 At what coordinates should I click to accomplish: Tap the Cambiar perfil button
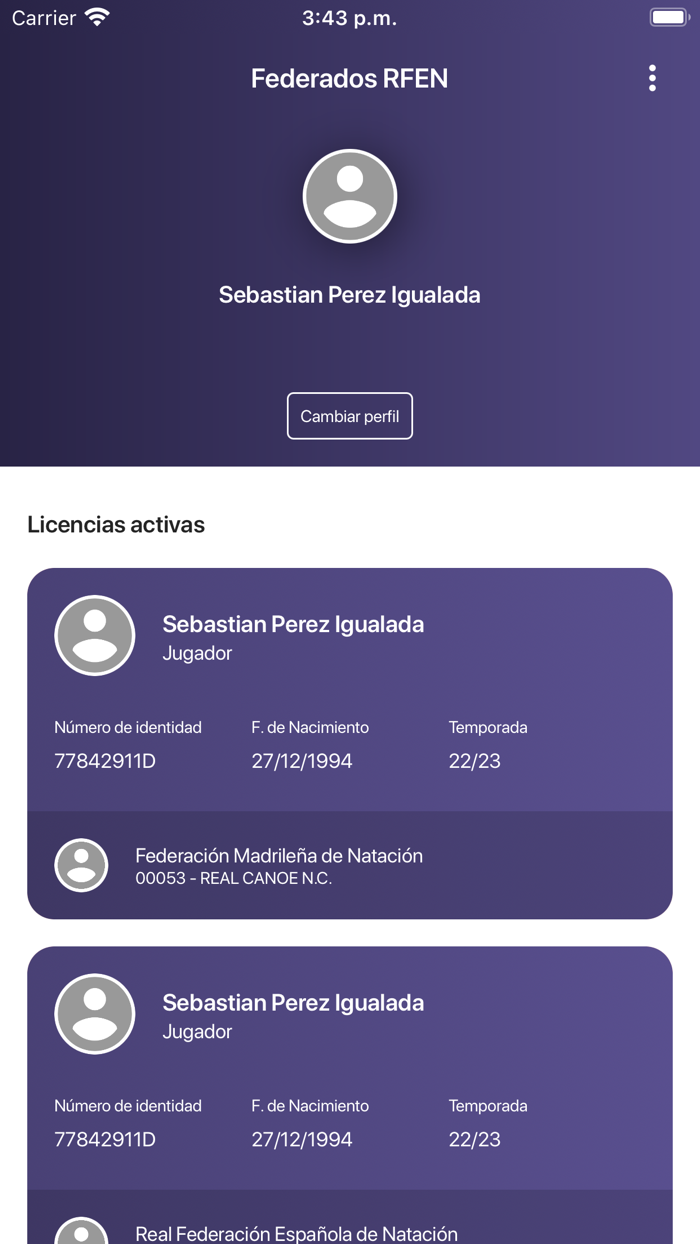[350, 416]
